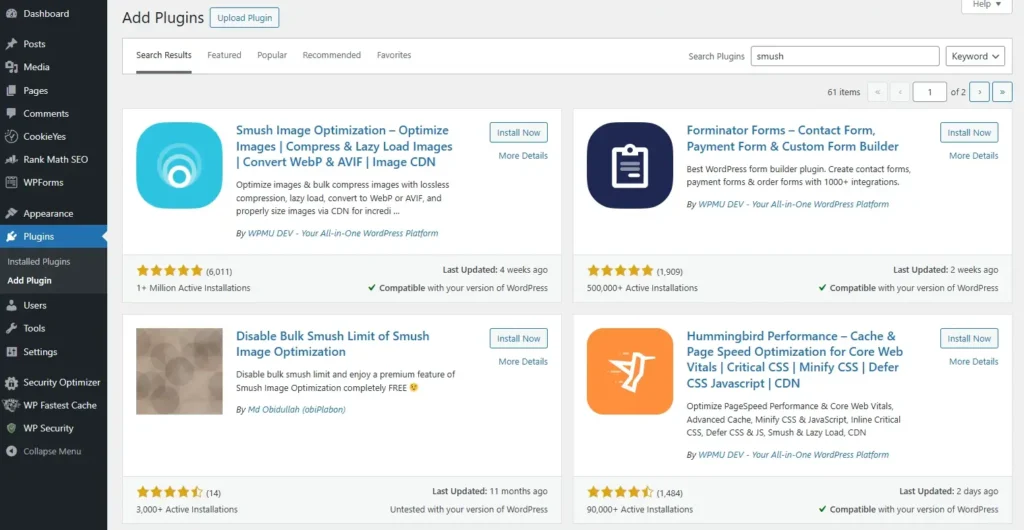Click the Rank Math SEO icon
1024x530 pixels.
[x=11, y=159]
